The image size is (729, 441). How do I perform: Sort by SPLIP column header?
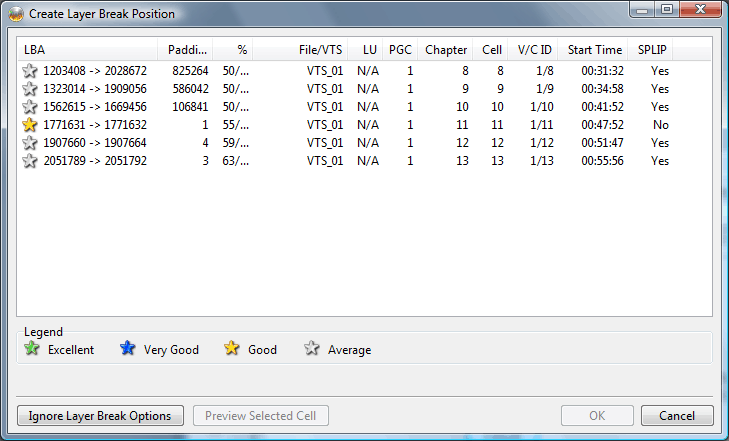coord(652,49)
